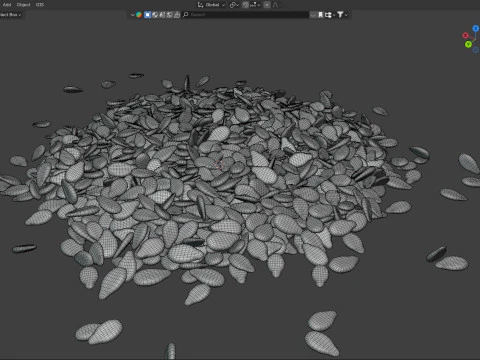
Task: Open the Add menu
Action: pos(7,5)
